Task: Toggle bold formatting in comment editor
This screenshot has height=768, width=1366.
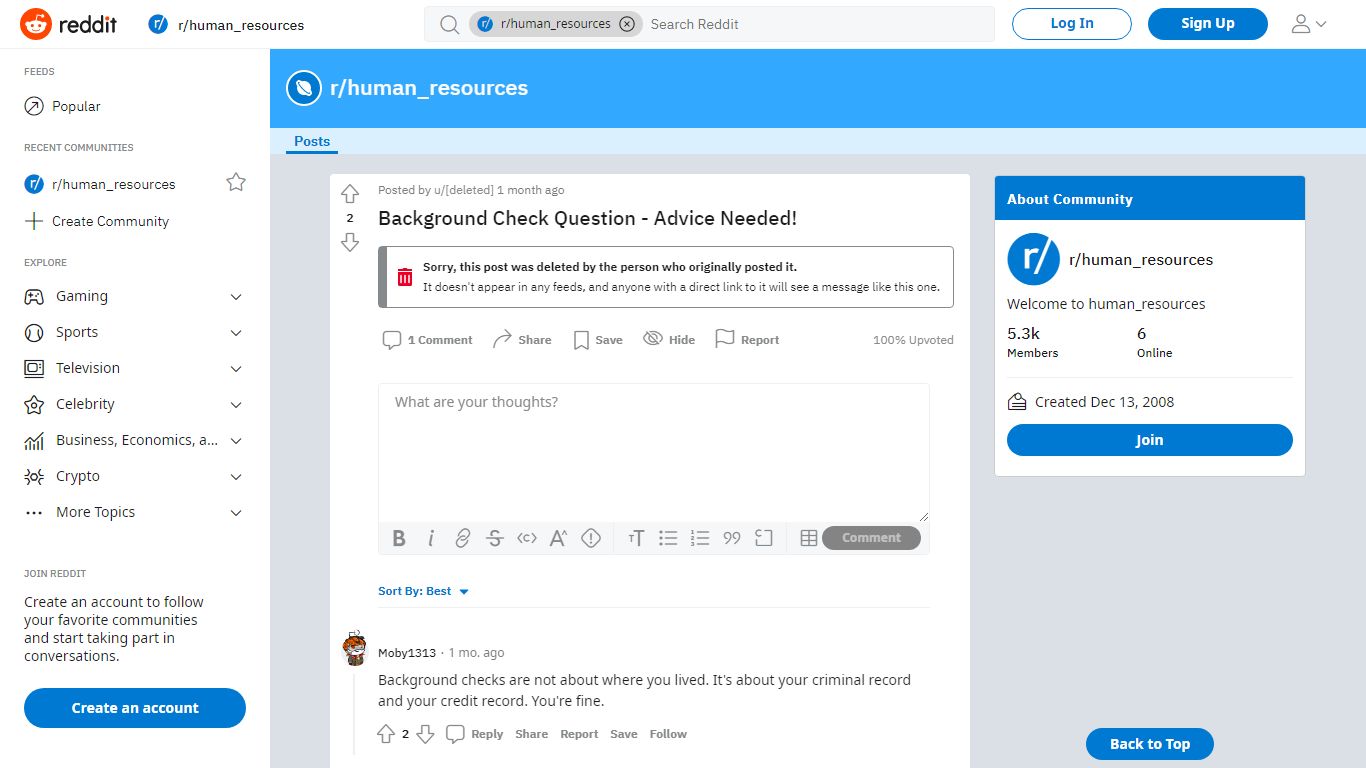Action: coord(399,538)
